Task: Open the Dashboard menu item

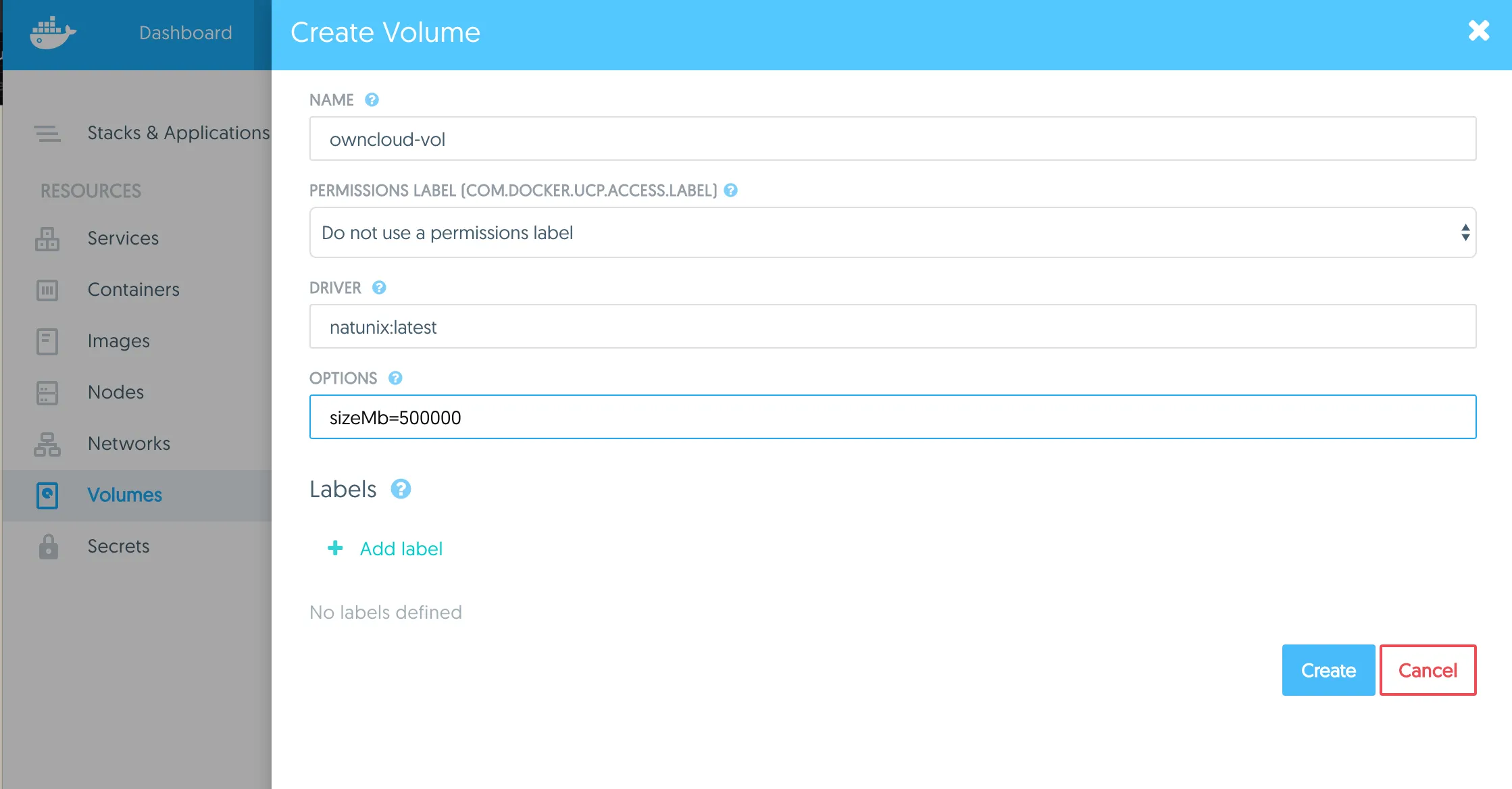Action: pyautogui.click(x=185, y=32)
